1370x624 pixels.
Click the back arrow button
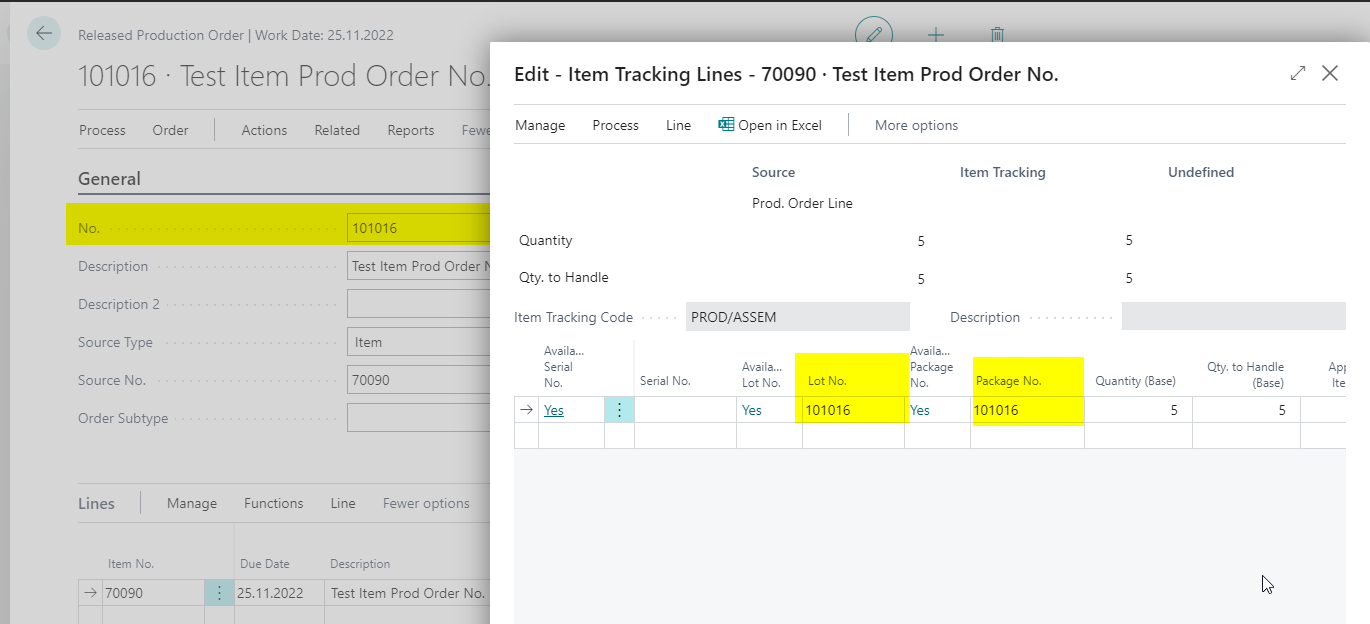44,34
